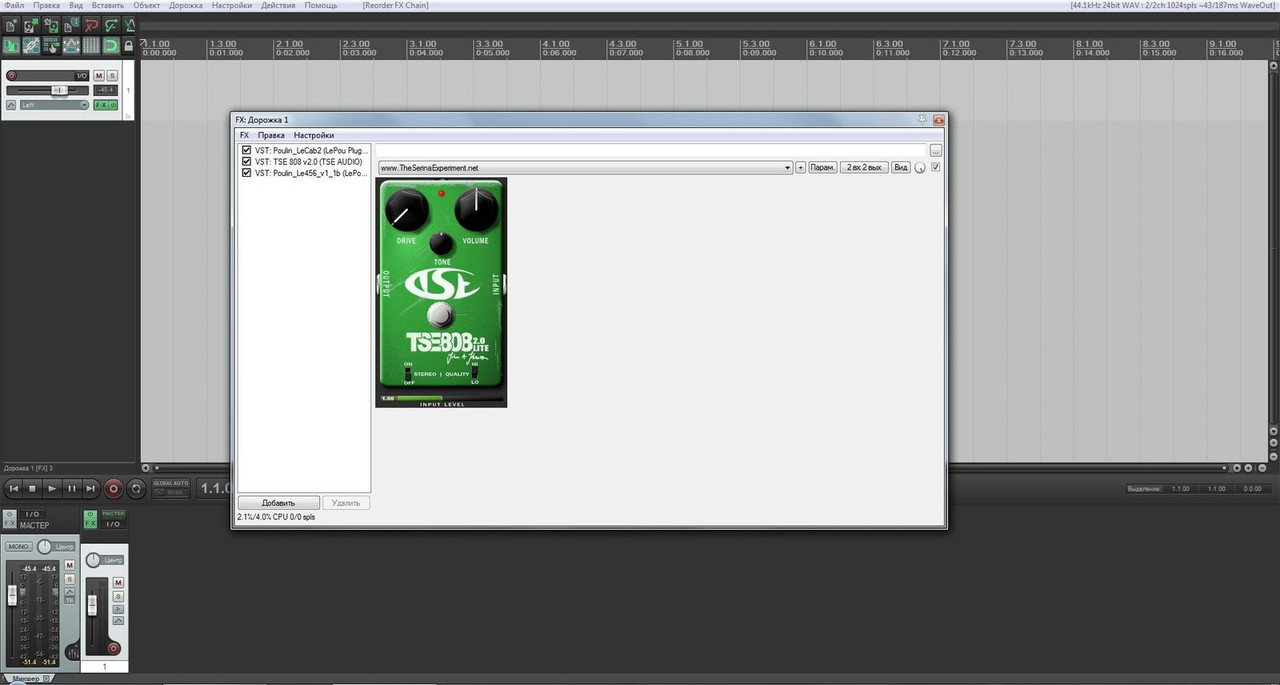Click the Pause transport button
Viewport: 1280px width, 685px height.
[x=72, y=489]
